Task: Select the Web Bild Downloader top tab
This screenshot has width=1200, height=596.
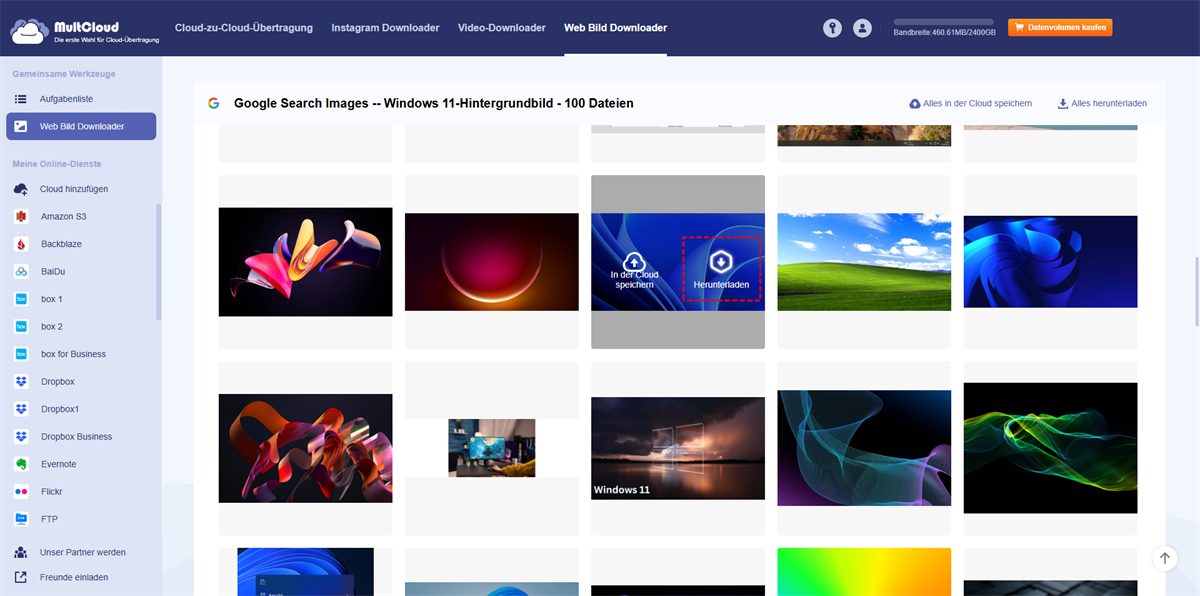Action: tap(615, 28)
